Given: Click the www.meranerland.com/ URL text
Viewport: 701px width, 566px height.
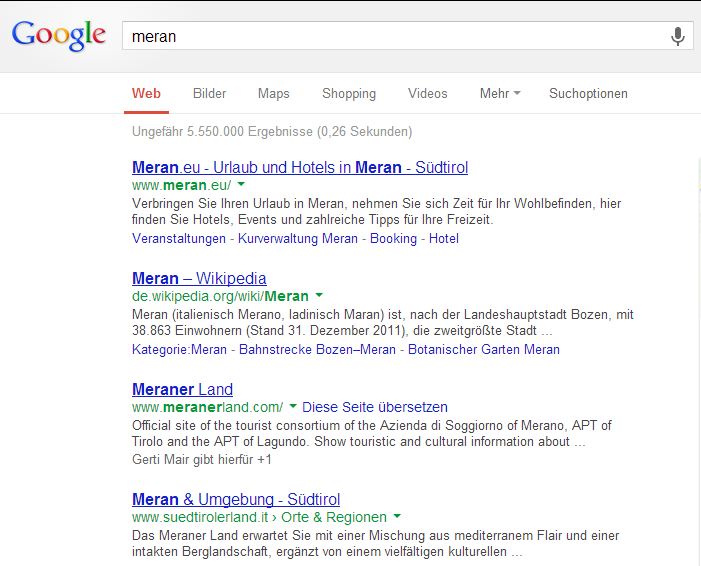Looking at the screenshot, I should (x=207, y=407).
